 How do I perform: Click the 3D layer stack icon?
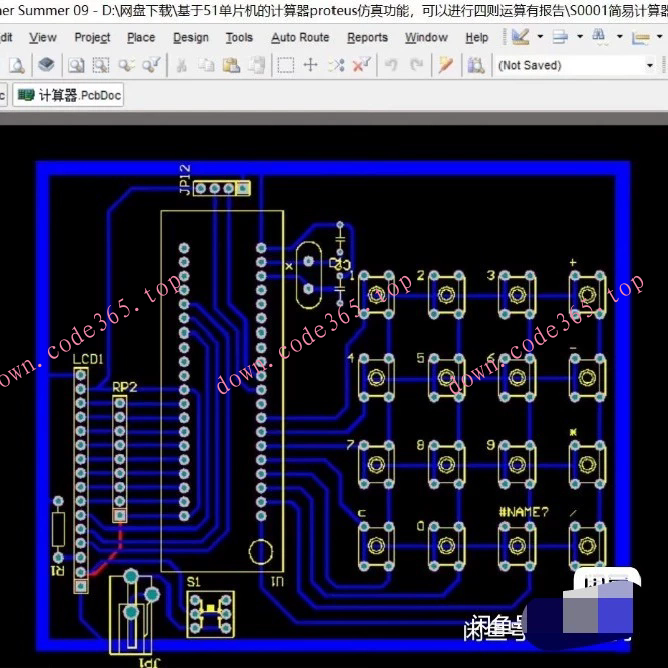tap(46, 65)
